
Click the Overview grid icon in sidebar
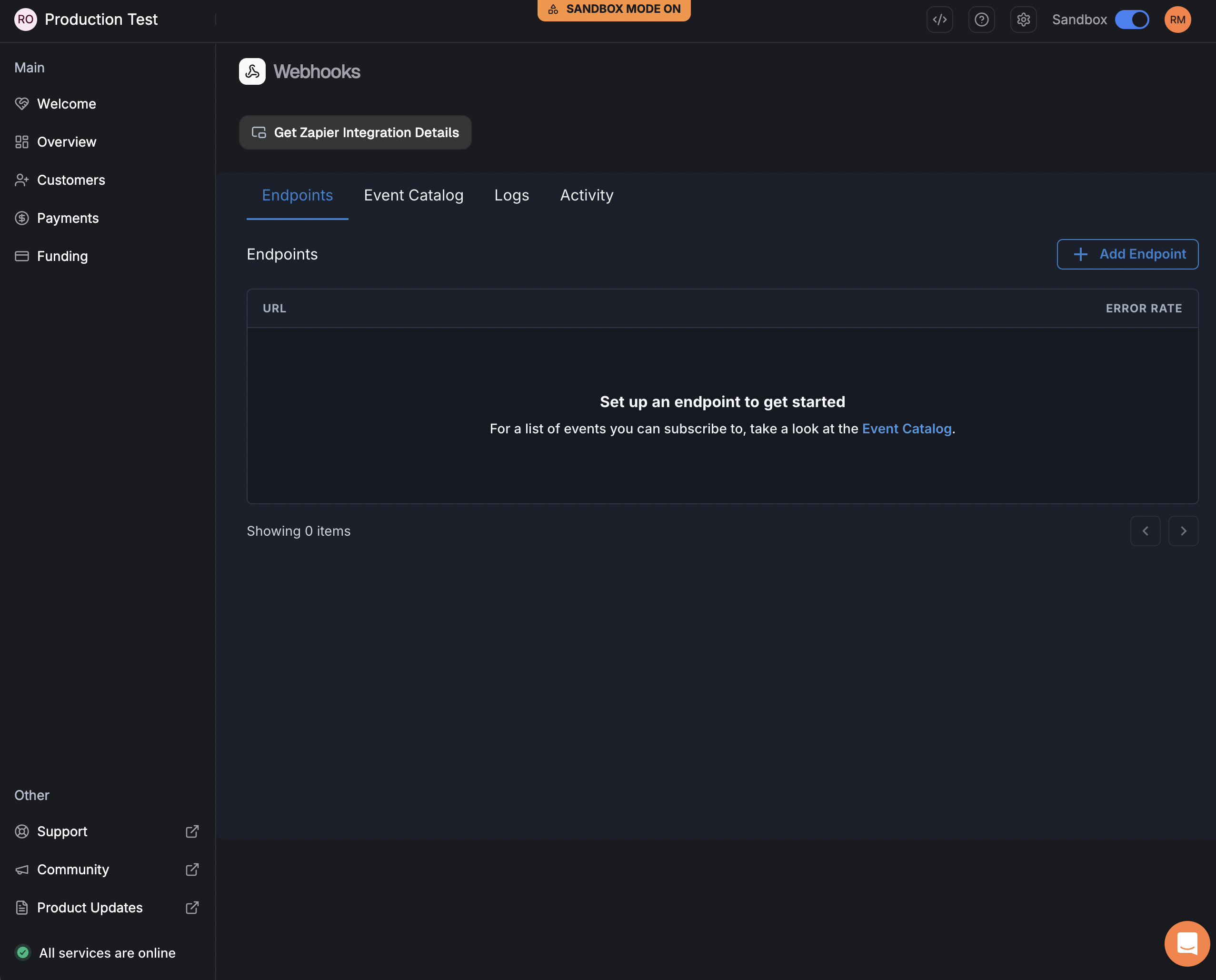coord(22,142)
